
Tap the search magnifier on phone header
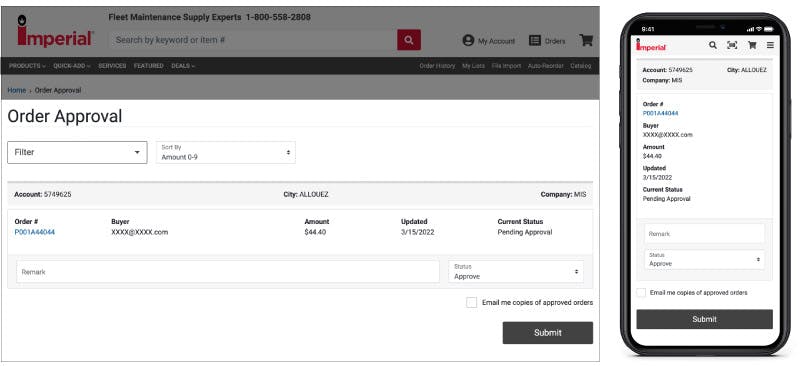712,45
